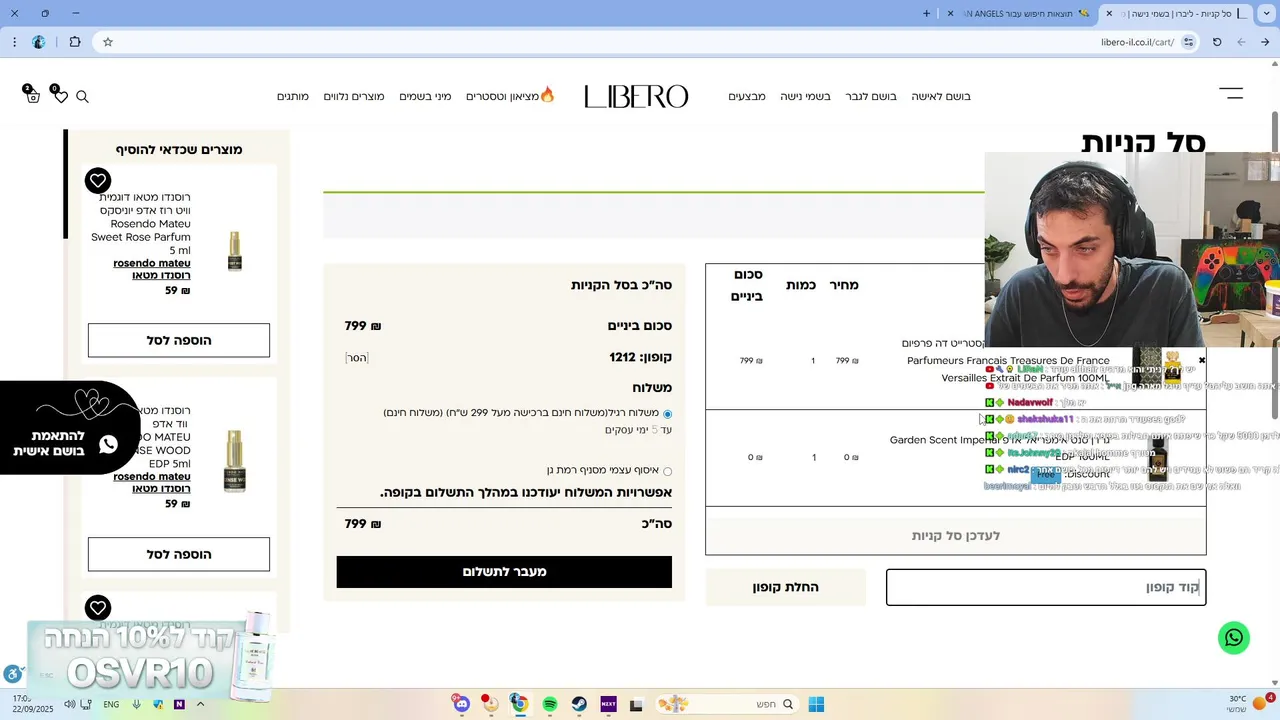Select self pickup from Ramat Gan branch

(x=667, y=471)
